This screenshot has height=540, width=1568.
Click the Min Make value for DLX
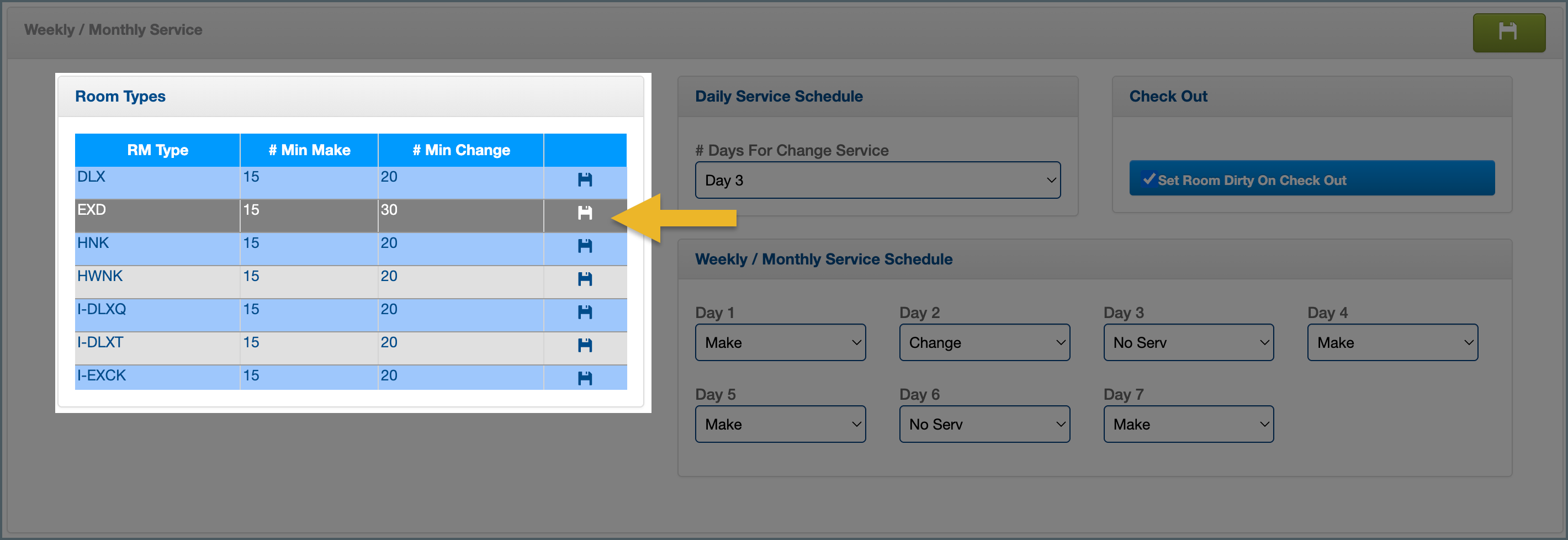[308, 177]
